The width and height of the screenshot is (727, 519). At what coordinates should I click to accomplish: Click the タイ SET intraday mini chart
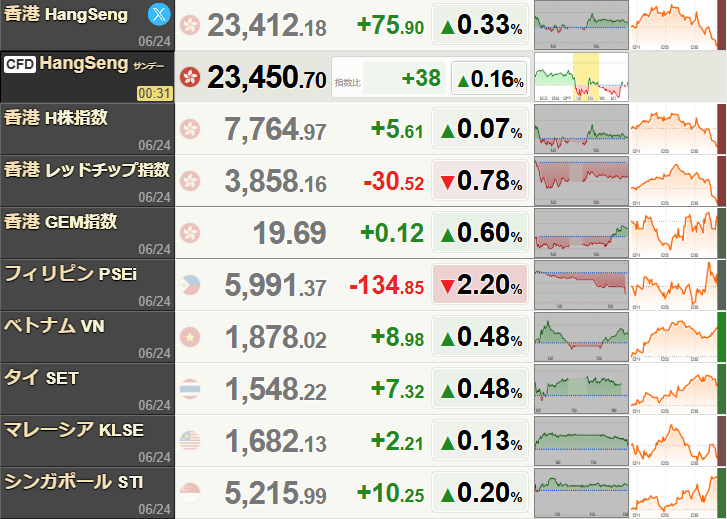click(x=581, y=389)
